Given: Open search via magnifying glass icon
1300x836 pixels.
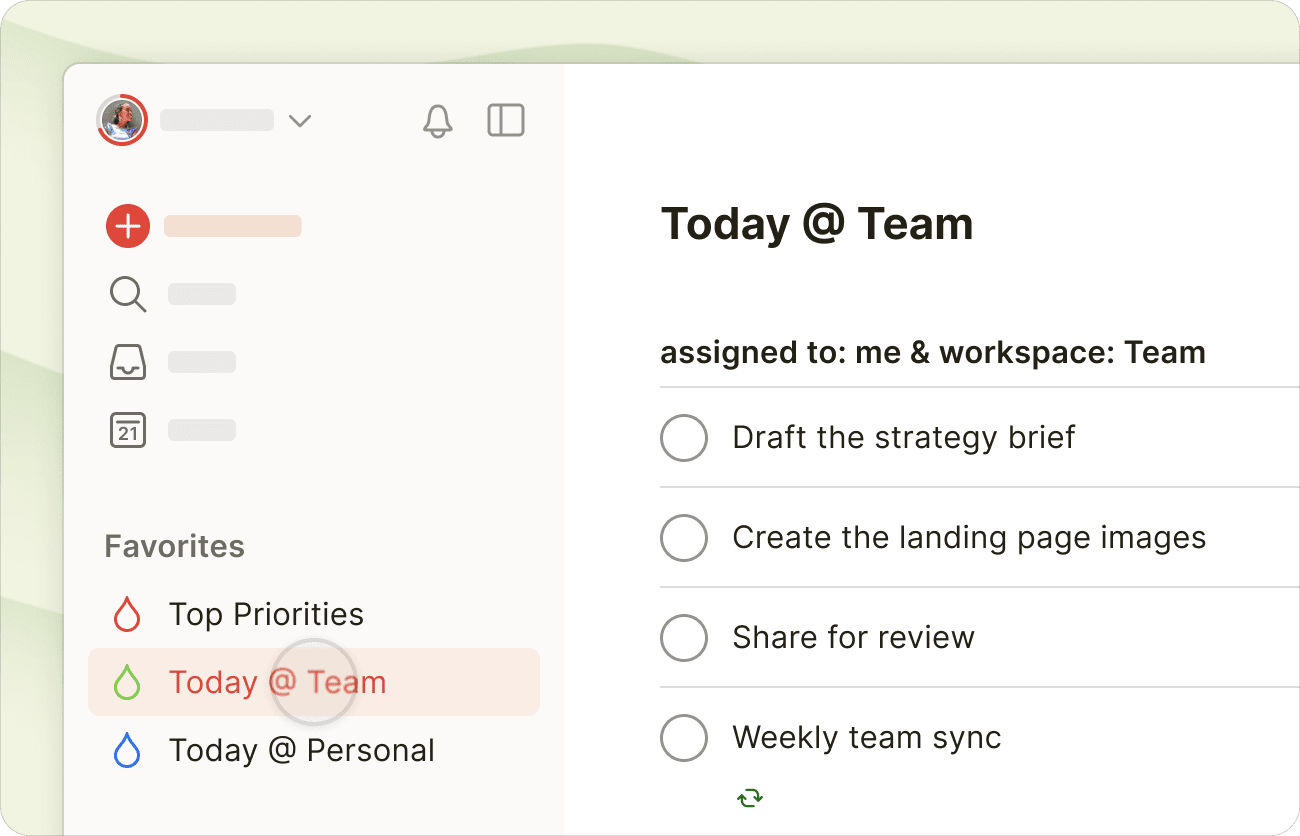Looking at the screenshot, I should 128,295.
